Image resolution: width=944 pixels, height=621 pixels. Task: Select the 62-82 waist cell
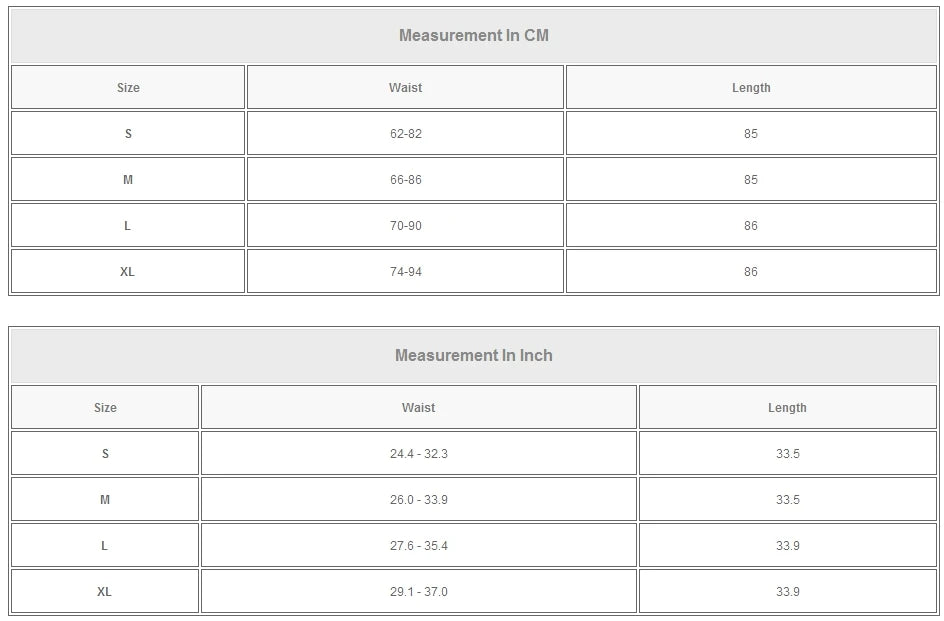pos(405,134)
